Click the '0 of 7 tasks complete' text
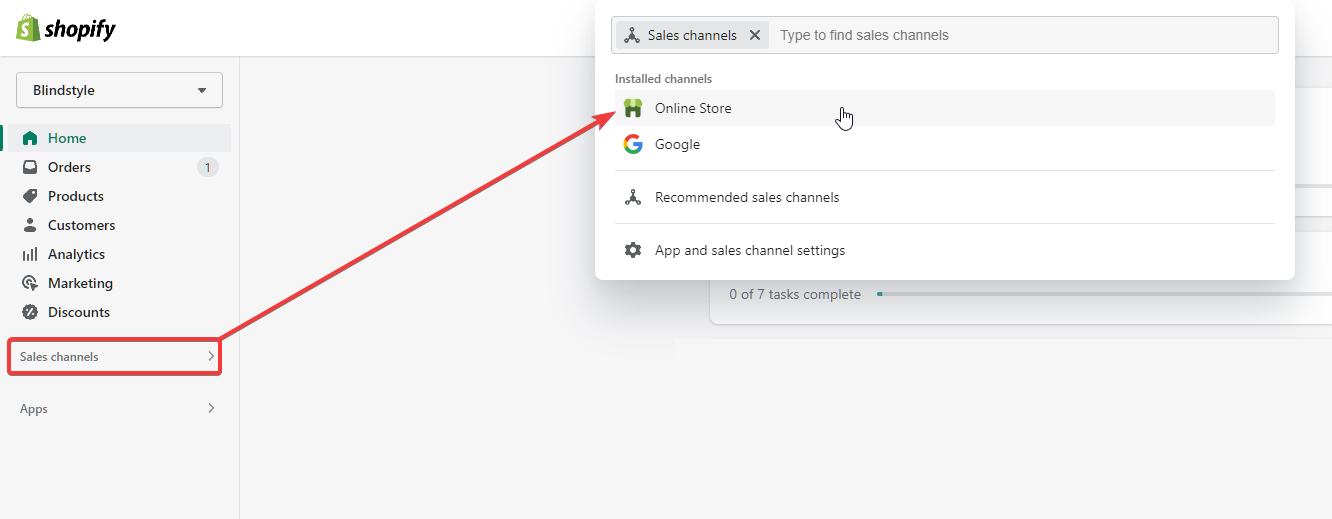Image resolution: width=1332 pixels, height=519 pixels. pos(795,294)
